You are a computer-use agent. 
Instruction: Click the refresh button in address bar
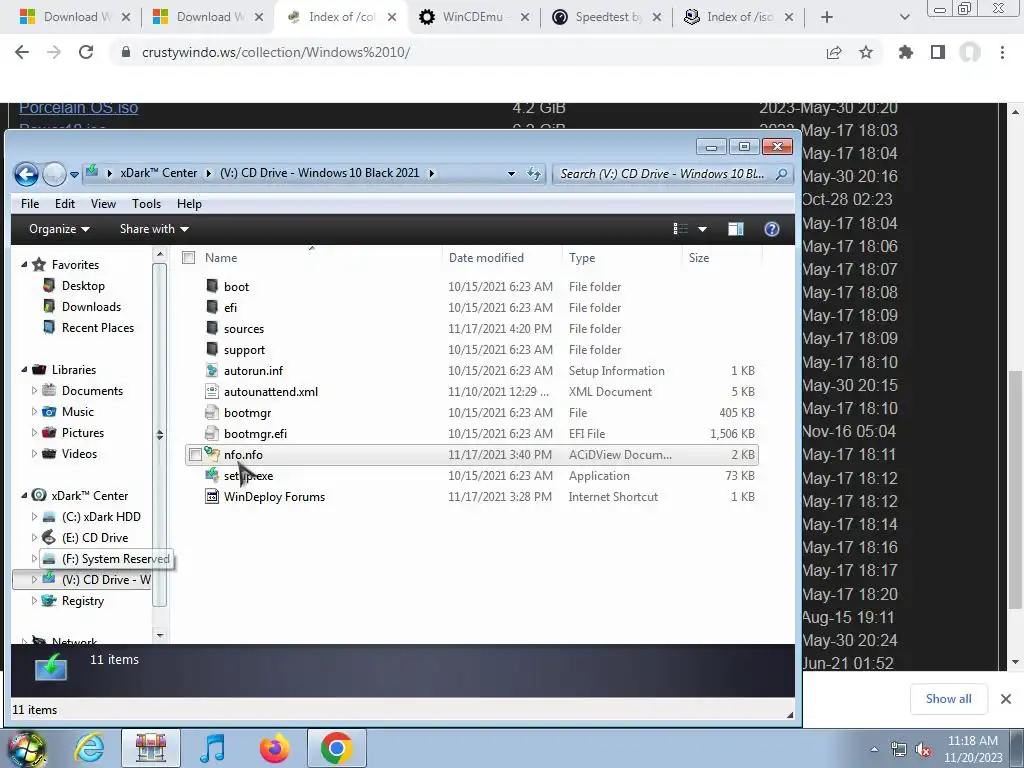pos(534,174)
